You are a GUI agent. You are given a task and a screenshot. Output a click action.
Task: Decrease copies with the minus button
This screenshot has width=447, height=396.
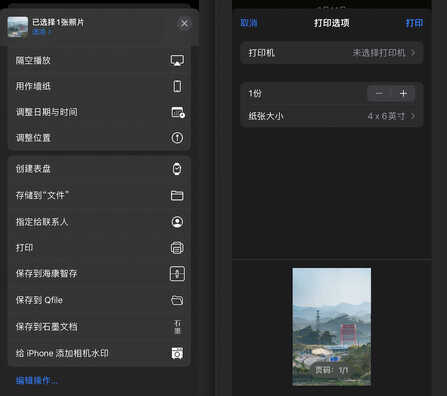(379, 93)
